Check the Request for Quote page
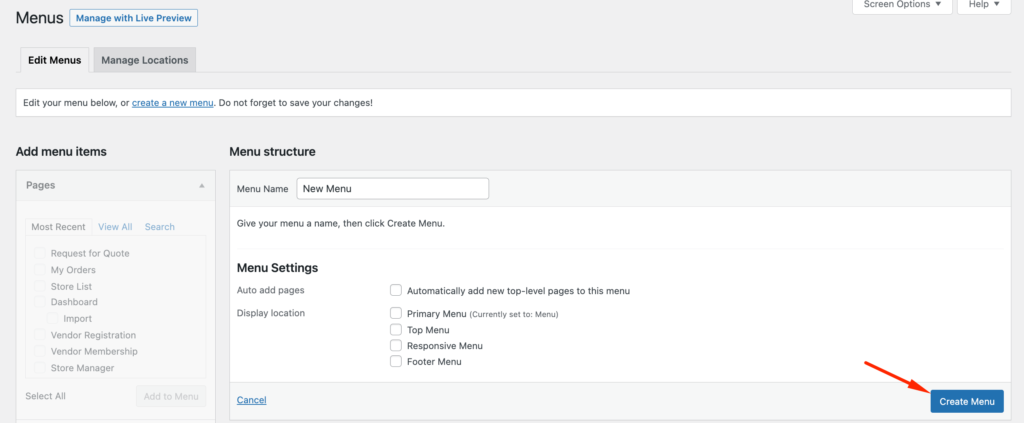1024x423 pixels. 40,253
